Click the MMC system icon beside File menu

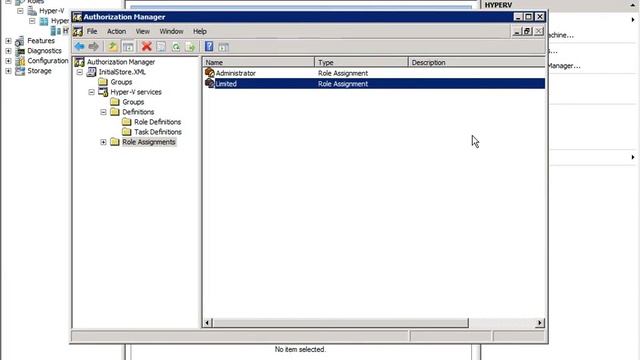click(78, 31)
